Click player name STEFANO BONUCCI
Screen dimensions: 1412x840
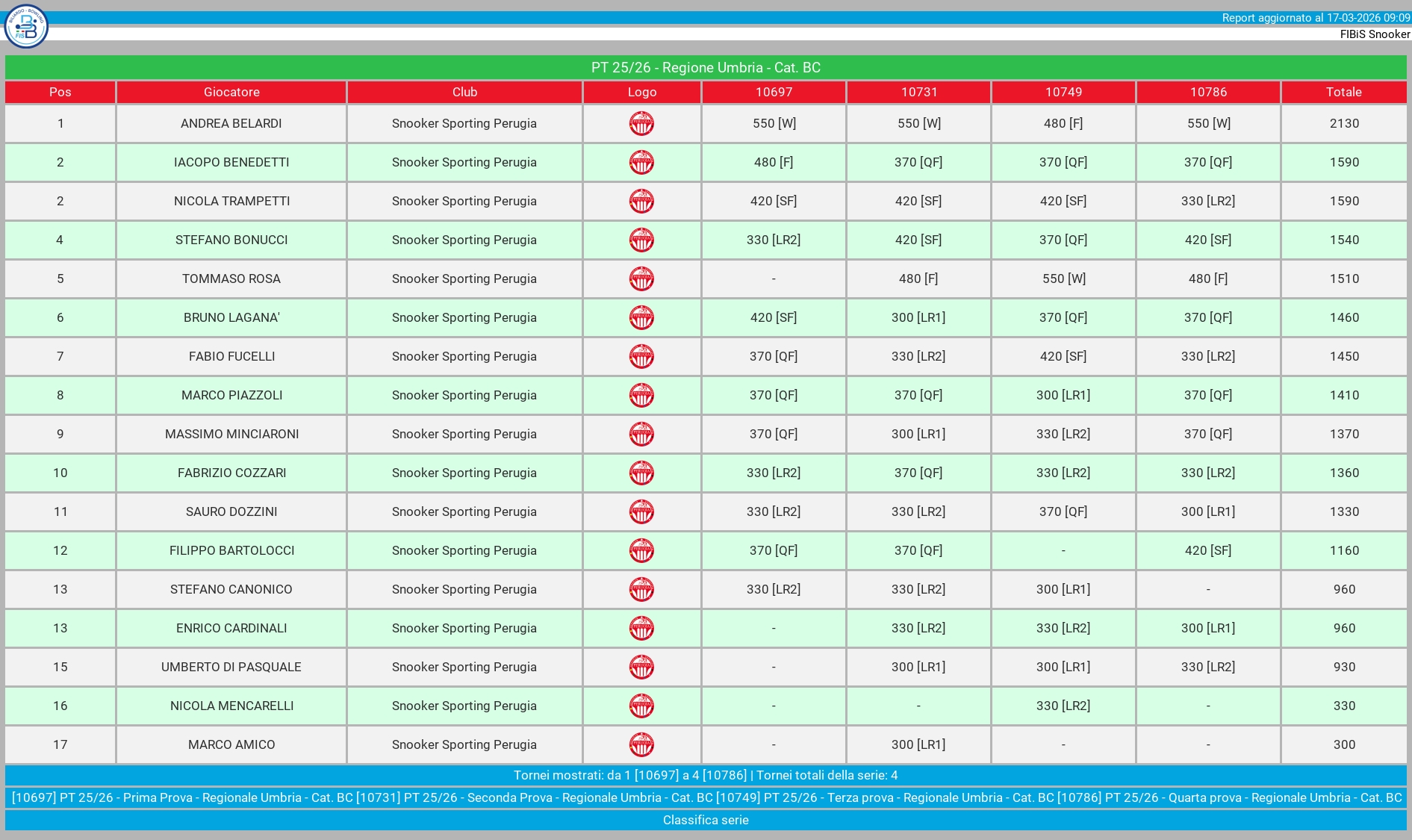point(231,240)
